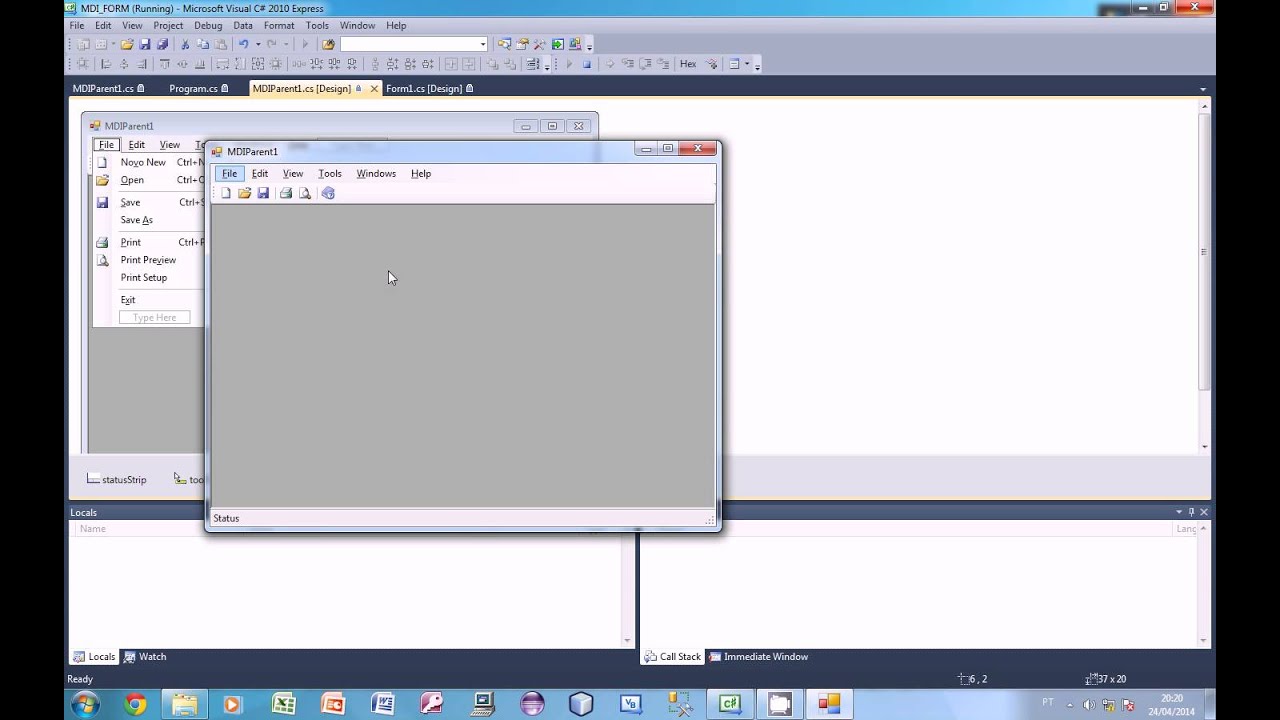Screen dimensions: 1280x720
Task: Click Windows Start orb
Action: 85,704
